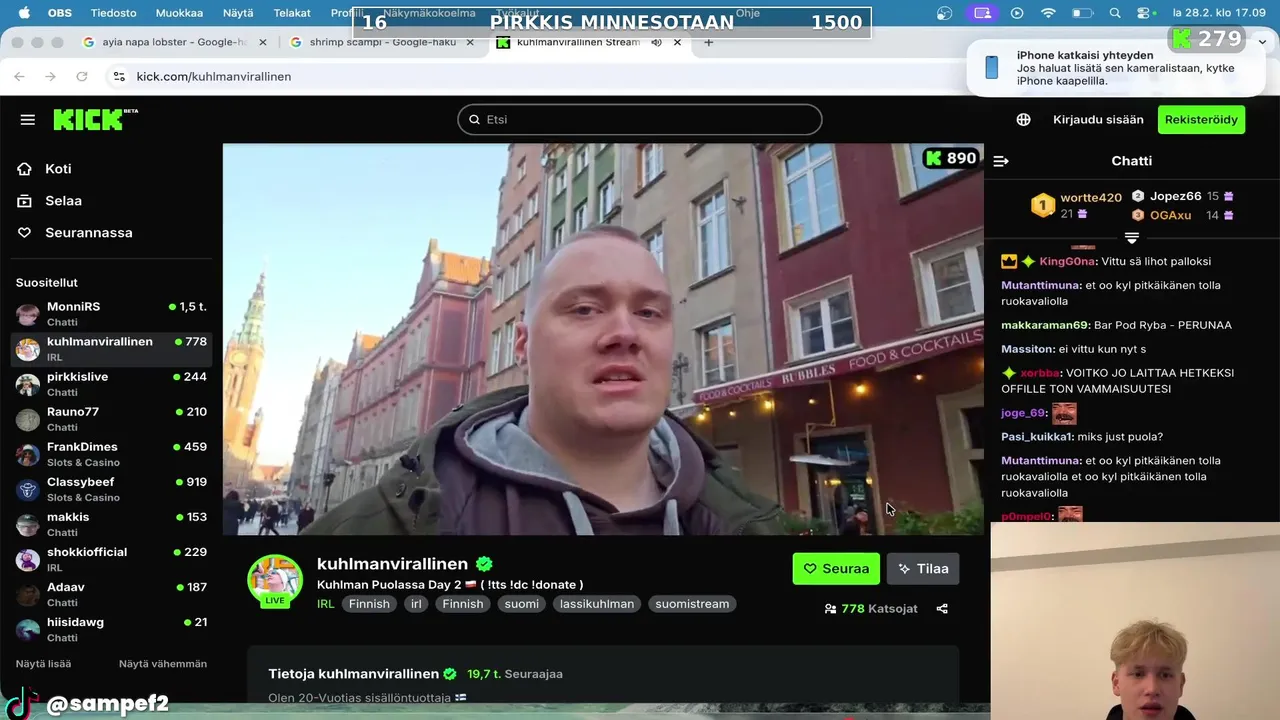Screen dimensions: 1280x720
Task: Click the Selaa browse icon
Action: click(25, 201)
